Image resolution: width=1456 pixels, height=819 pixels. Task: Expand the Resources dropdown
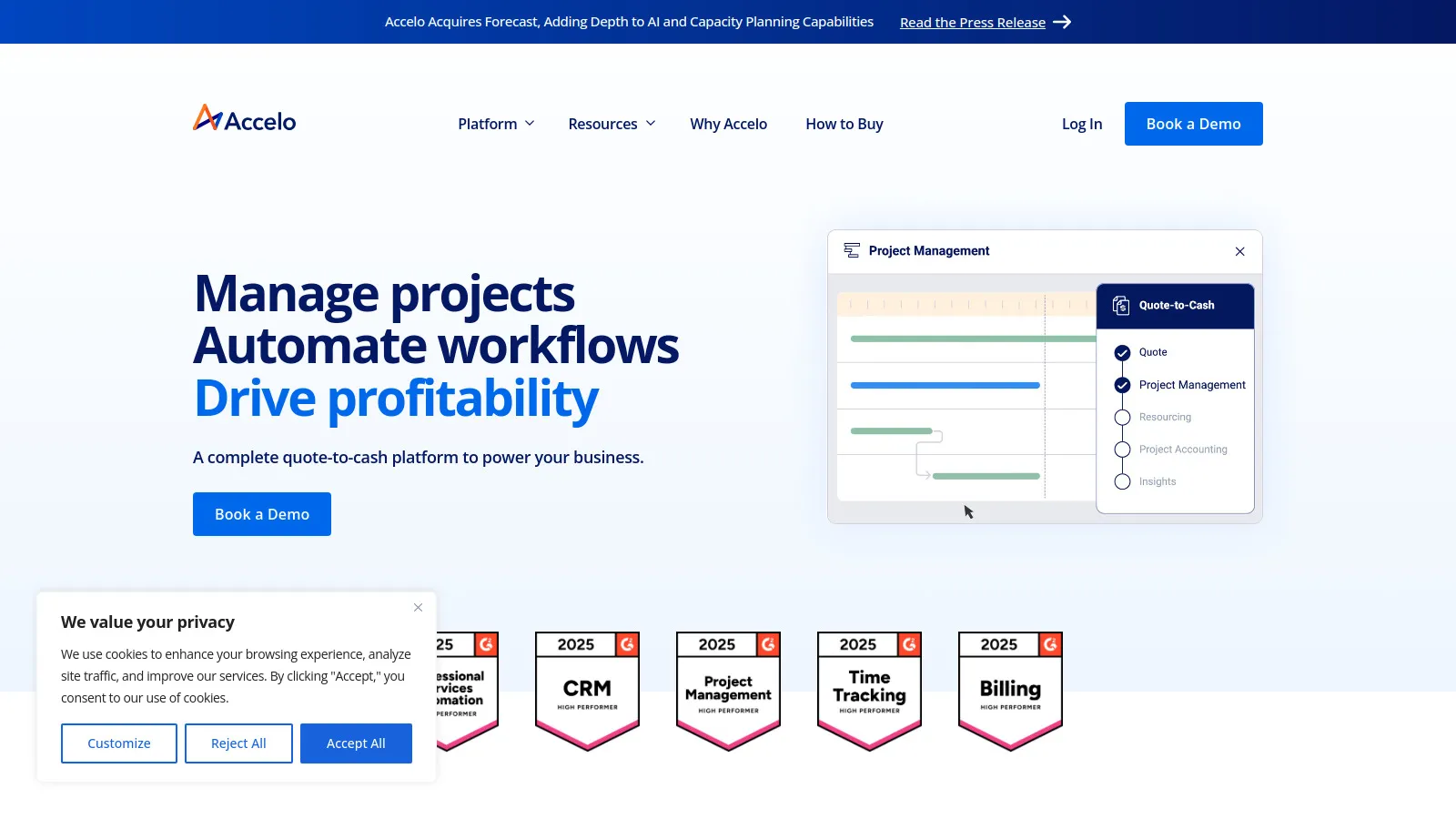click(612, 123)
